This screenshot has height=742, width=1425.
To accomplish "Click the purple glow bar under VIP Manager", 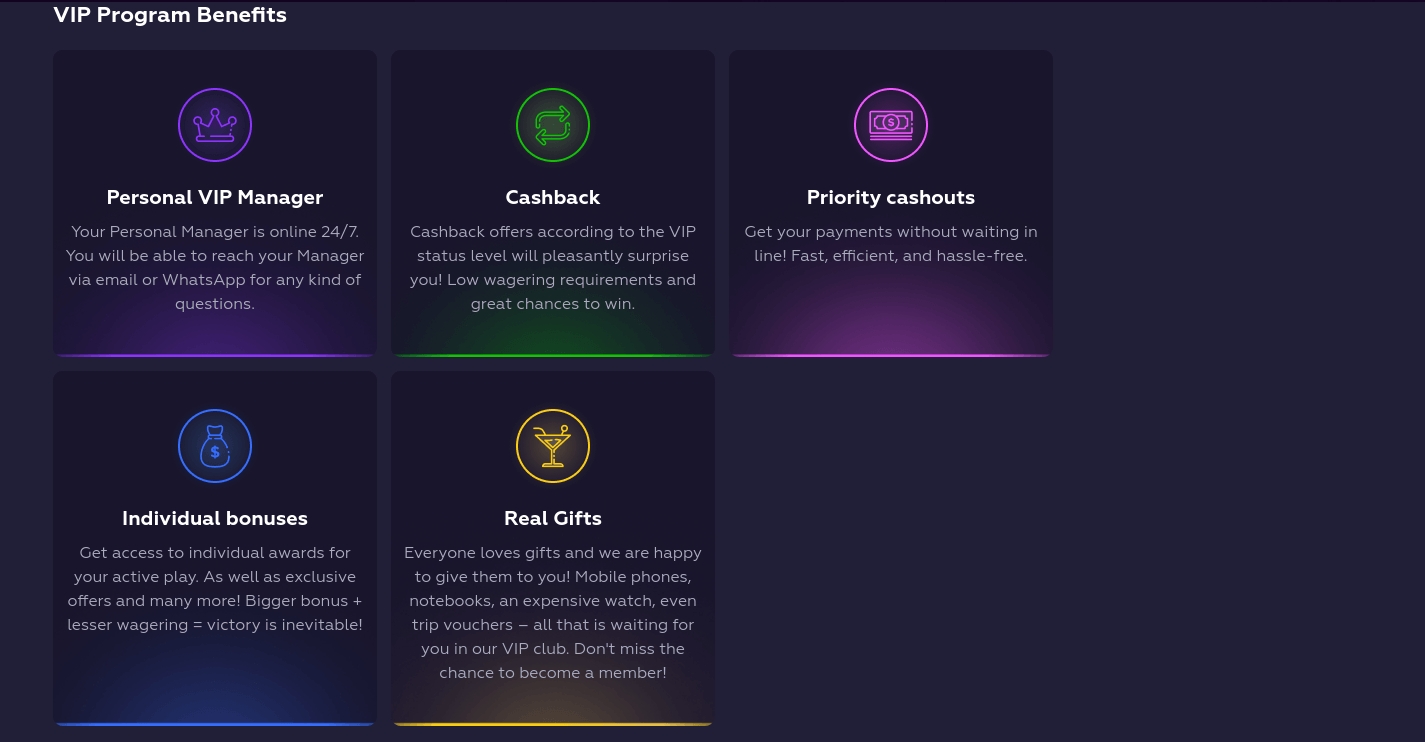I will (215, 354).
